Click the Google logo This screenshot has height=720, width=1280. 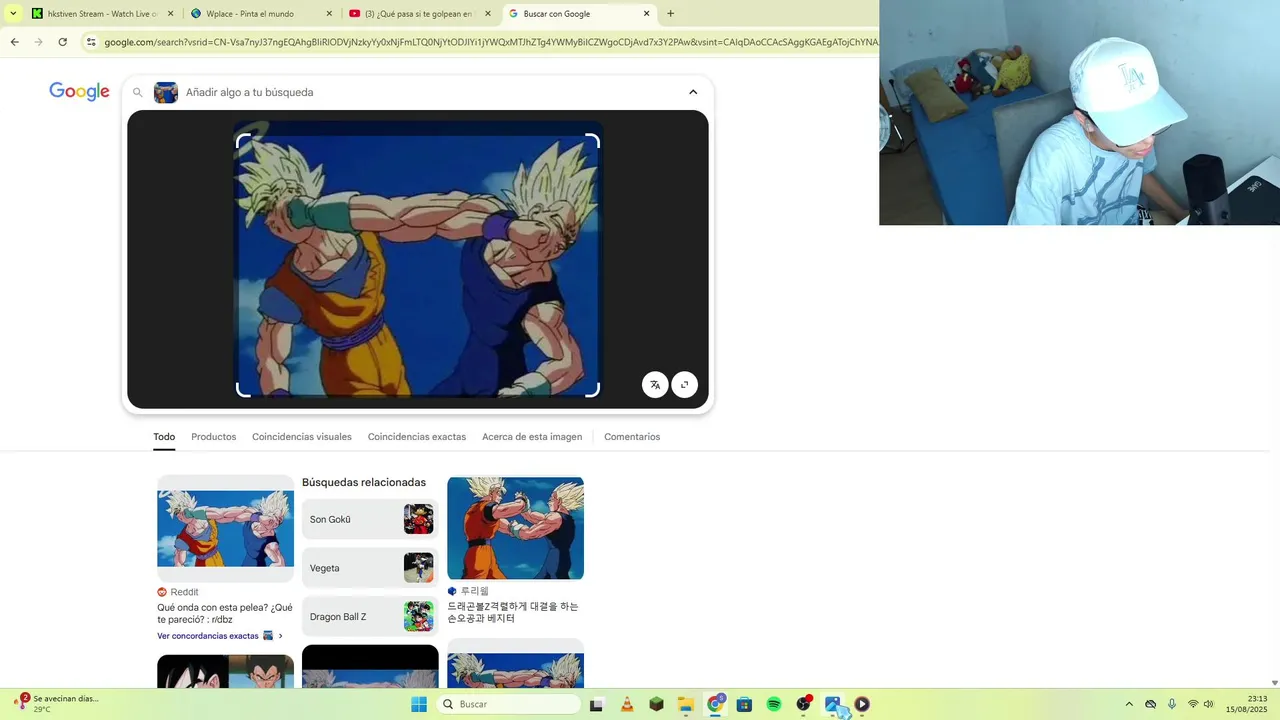coord(79,91)
